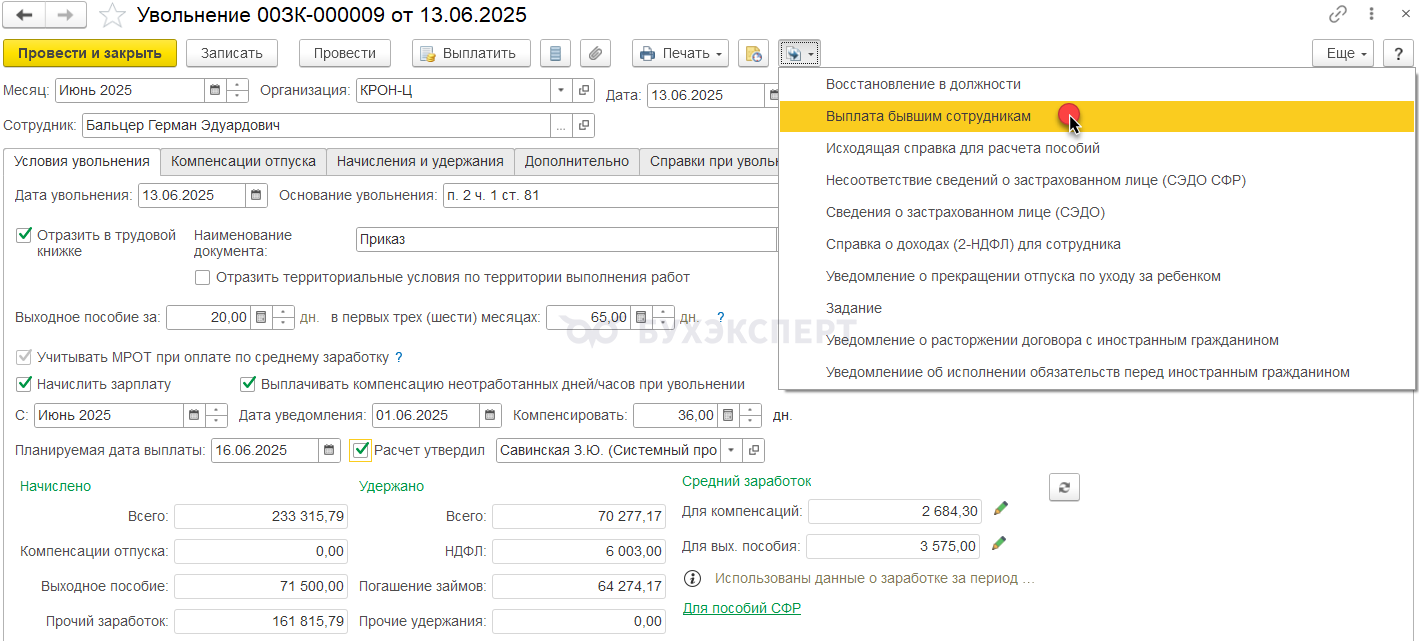Select the Условия увольнения tab
This screenshot has height=641, width=1419.
click(82, 161)
